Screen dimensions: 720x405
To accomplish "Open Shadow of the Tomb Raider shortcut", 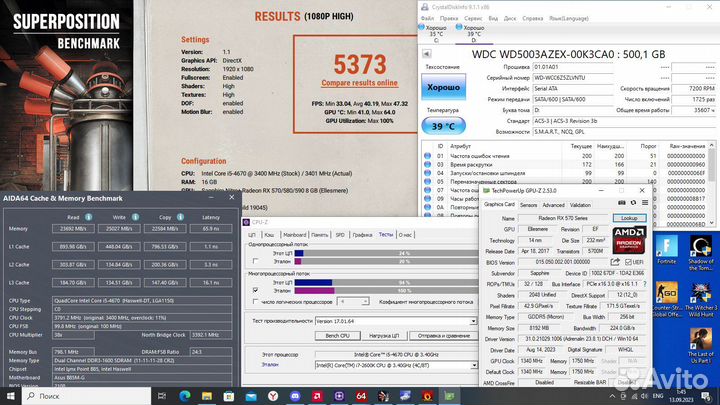I will [699, 250].
